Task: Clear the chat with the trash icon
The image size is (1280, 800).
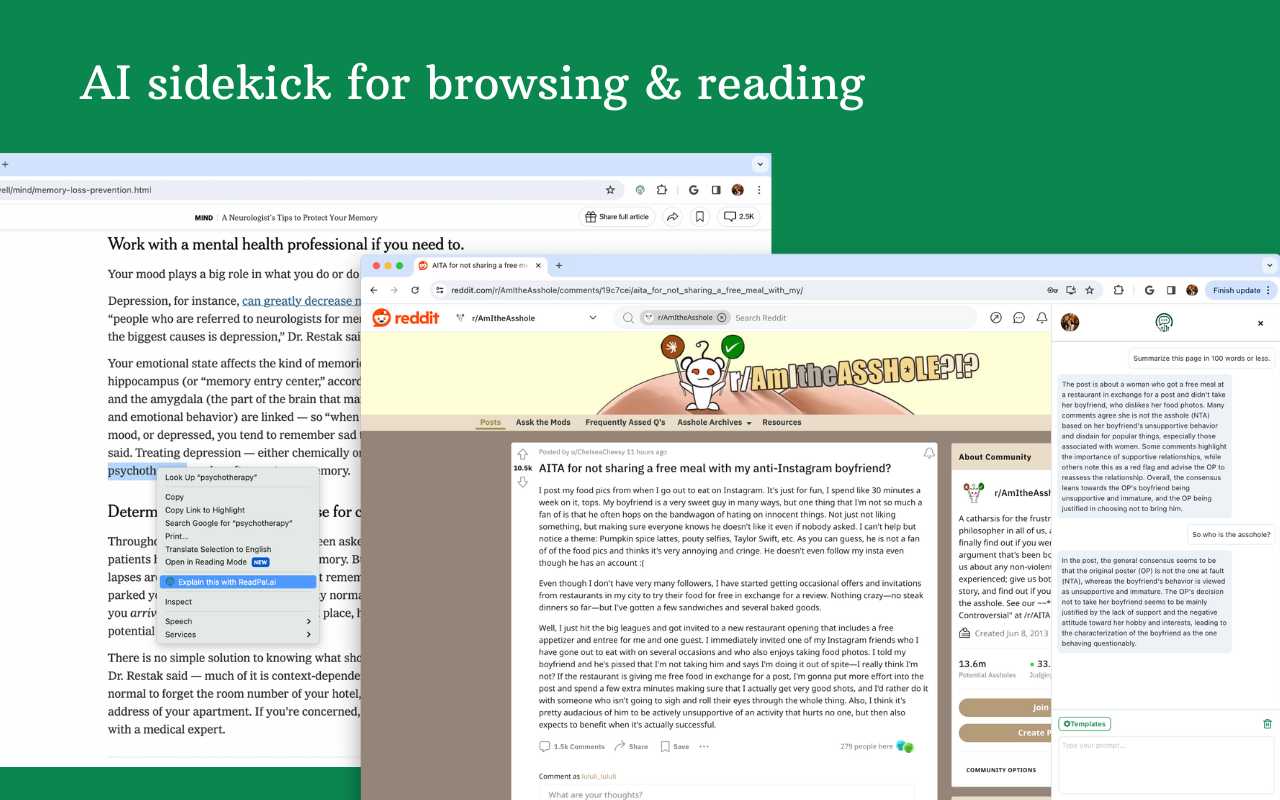Action: pos(1267,724)
